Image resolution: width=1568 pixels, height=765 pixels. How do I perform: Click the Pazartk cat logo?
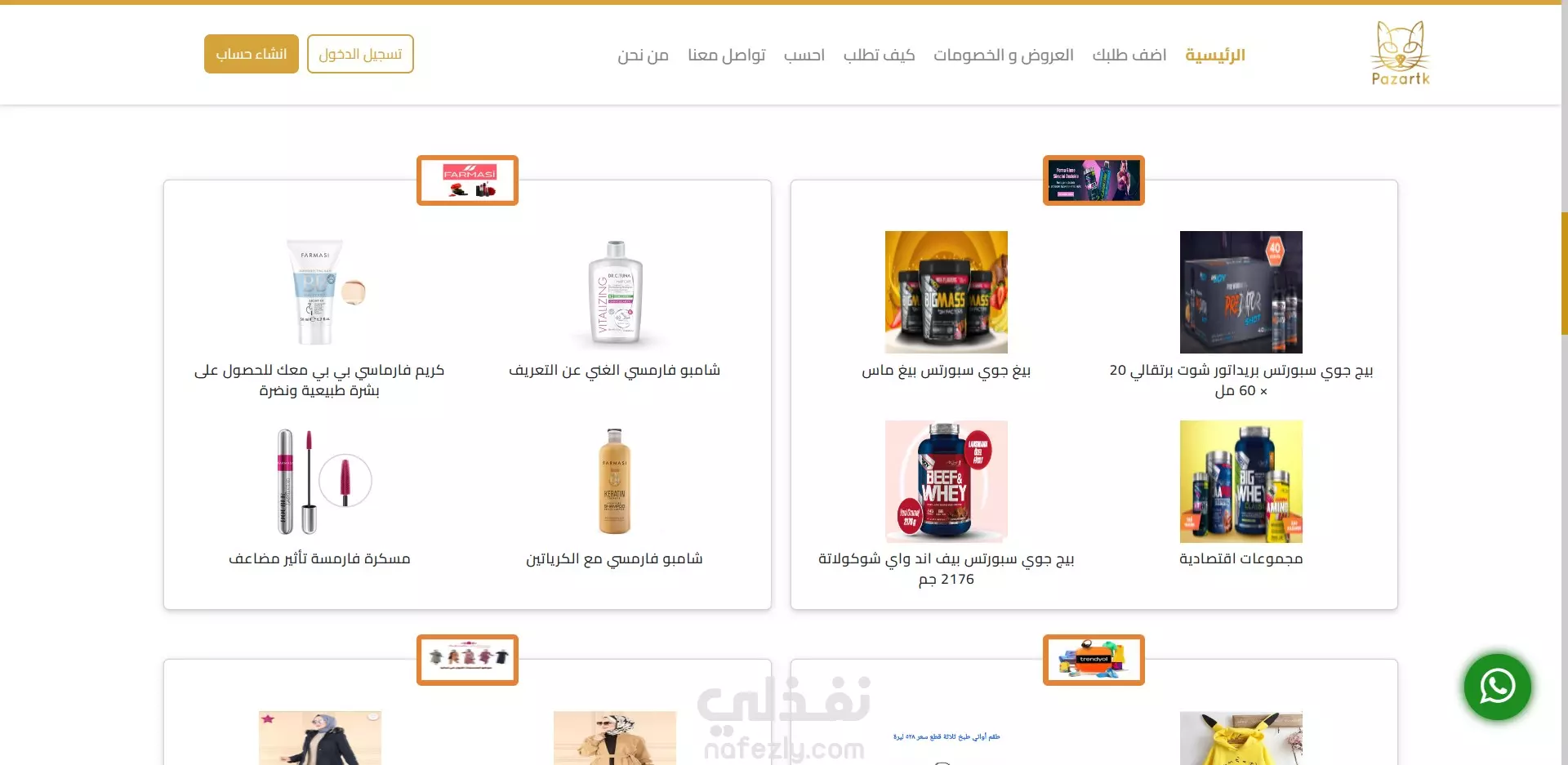click(x=1401, y=54)
